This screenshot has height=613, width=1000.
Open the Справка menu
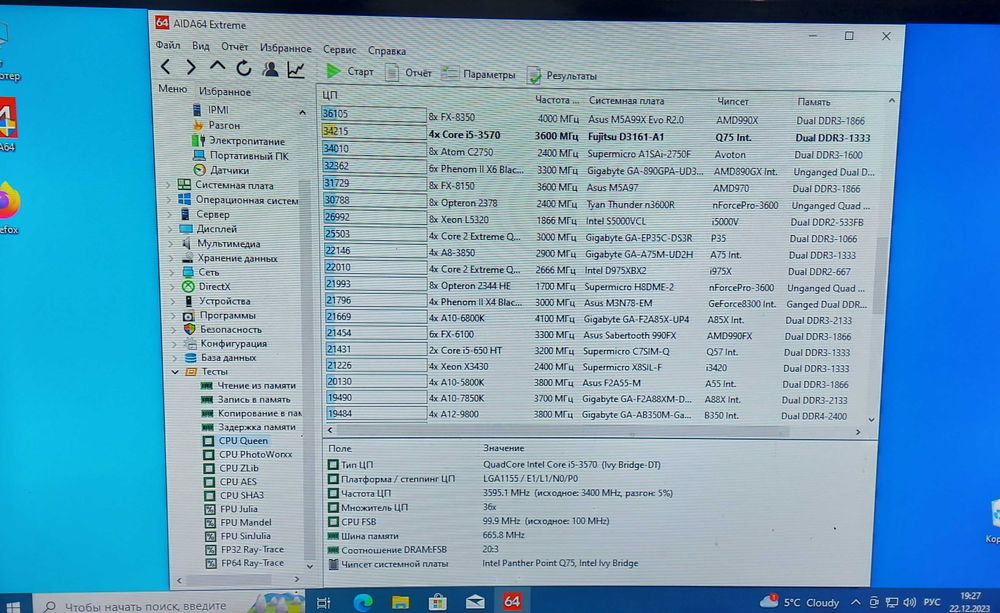click(387, 50)
